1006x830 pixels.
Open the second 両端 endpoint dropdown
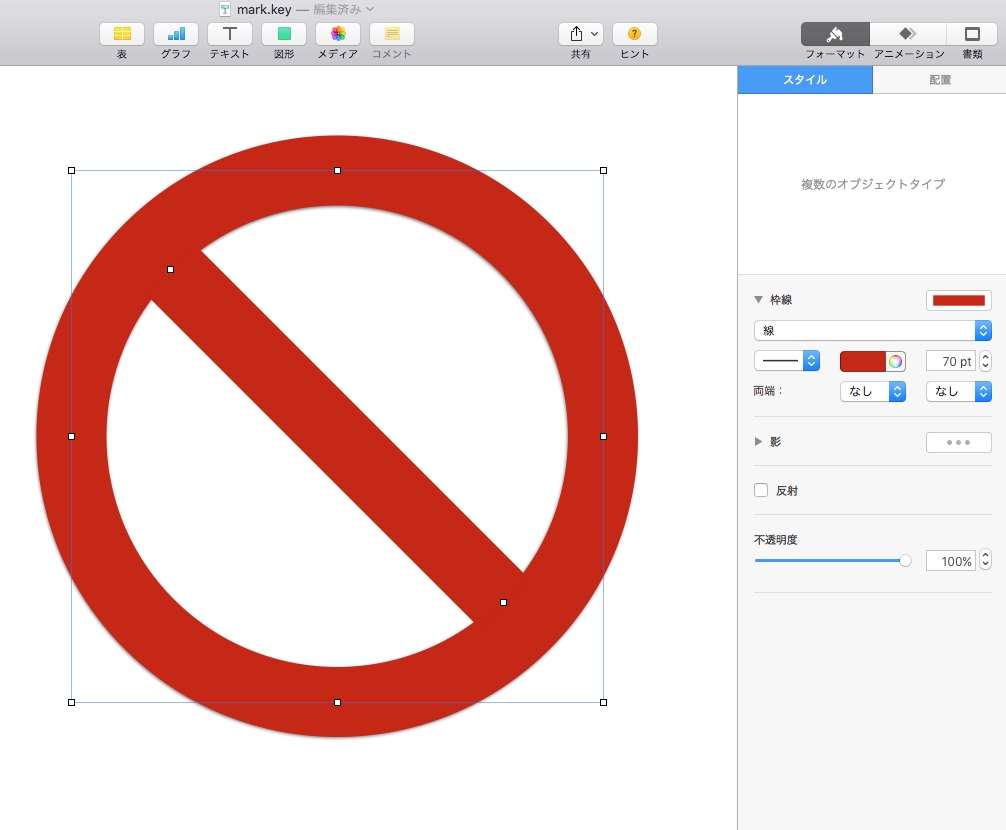point(959,391)
